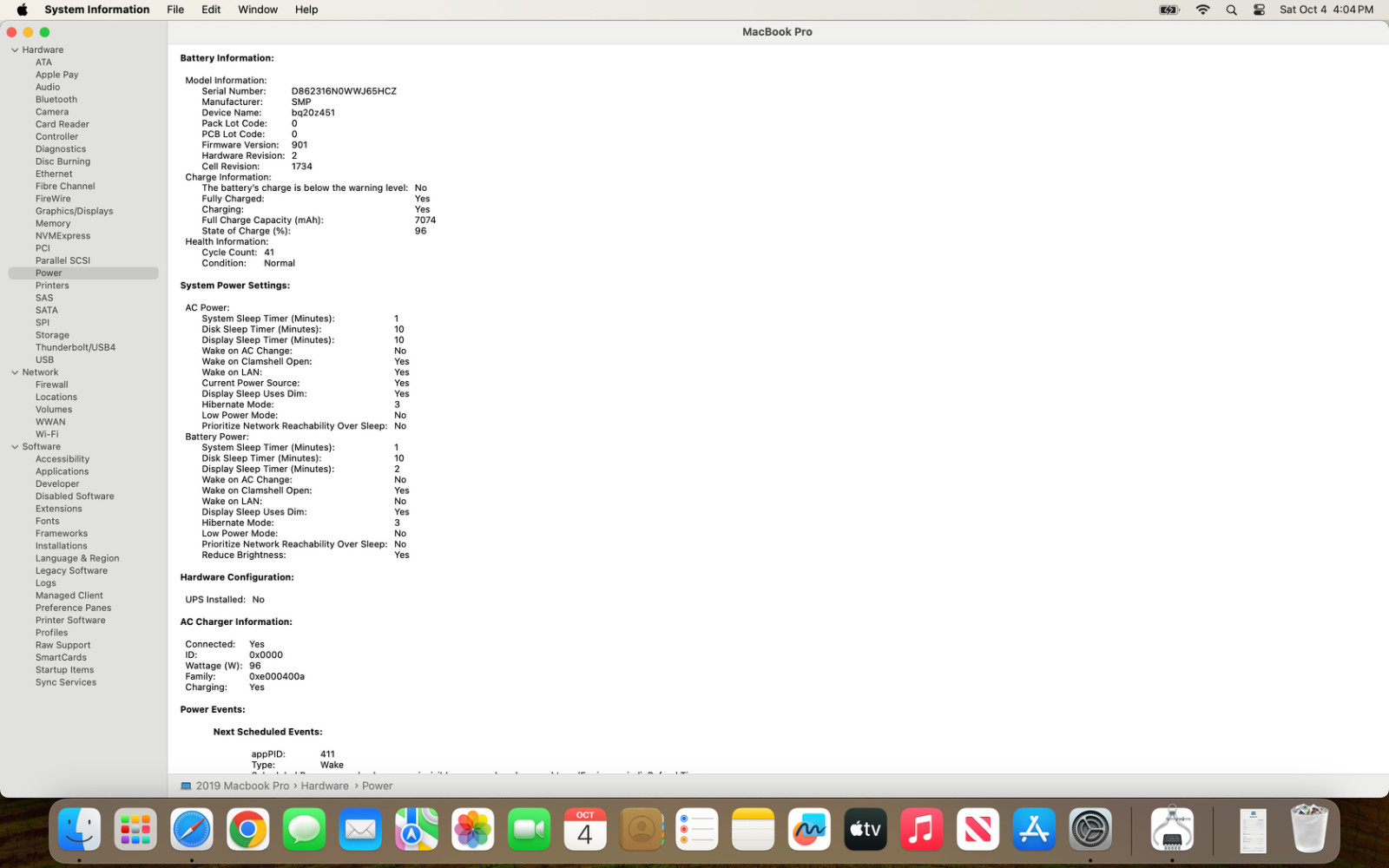This screenshot has height=868, width=1389.
Task: Open the document thumbnail beside the Trash
Action: coord(1254,830)
